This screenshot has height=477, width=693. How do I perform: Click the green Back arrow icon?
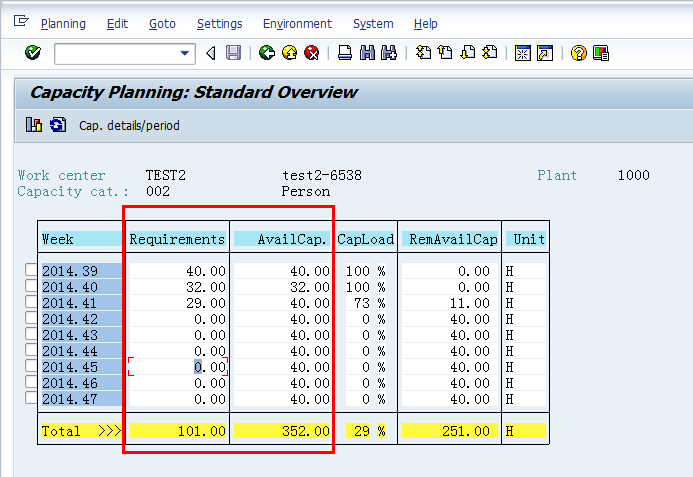click(x=267, y=53)
